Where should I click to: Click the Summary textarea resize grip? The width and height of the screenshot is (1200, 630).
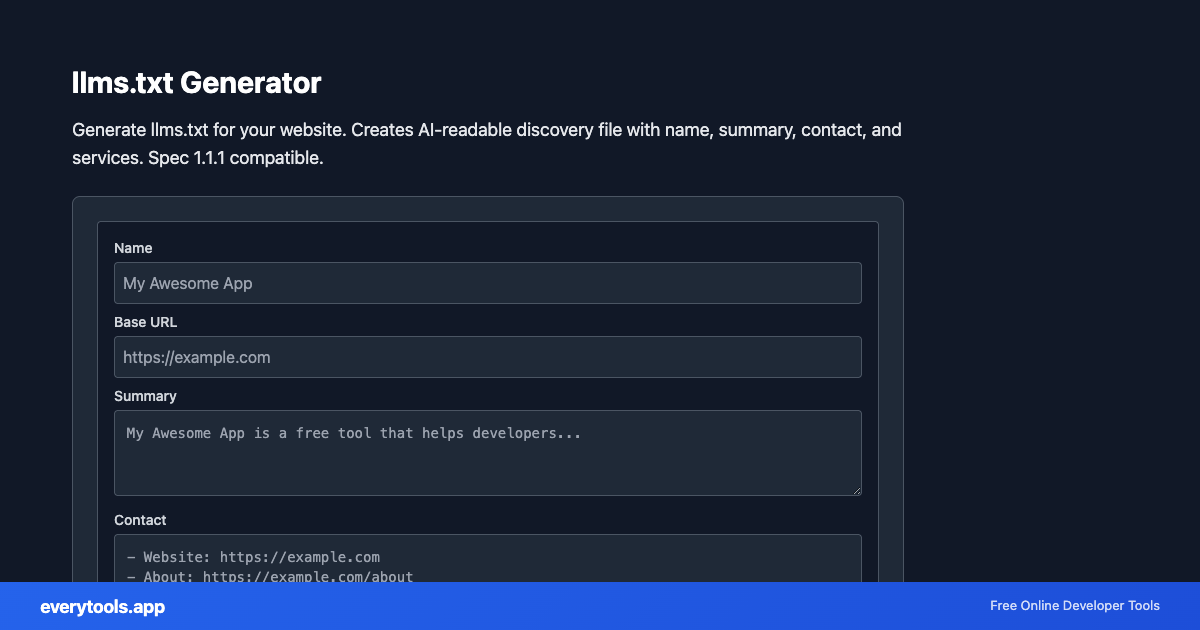[x=857, y=489]
